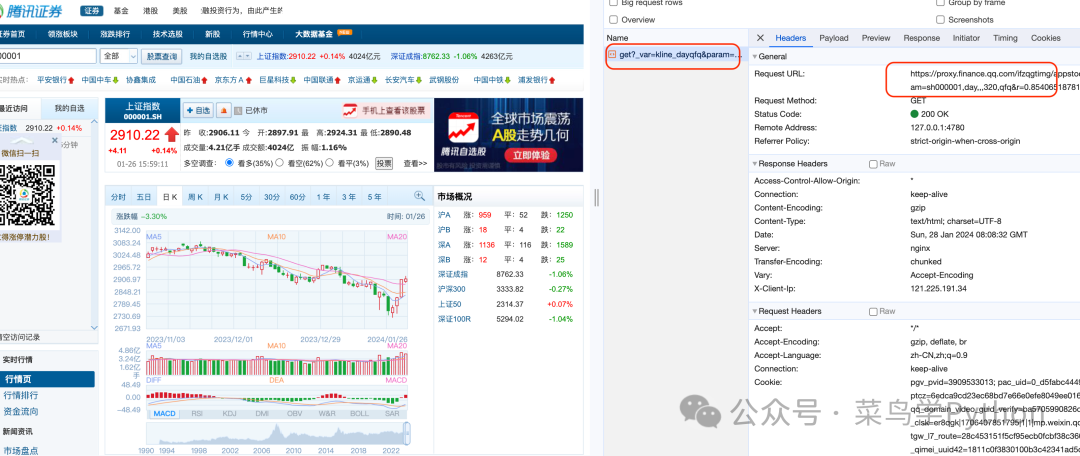
Task: Select the BOLL indicator tab
Action: 360,413
